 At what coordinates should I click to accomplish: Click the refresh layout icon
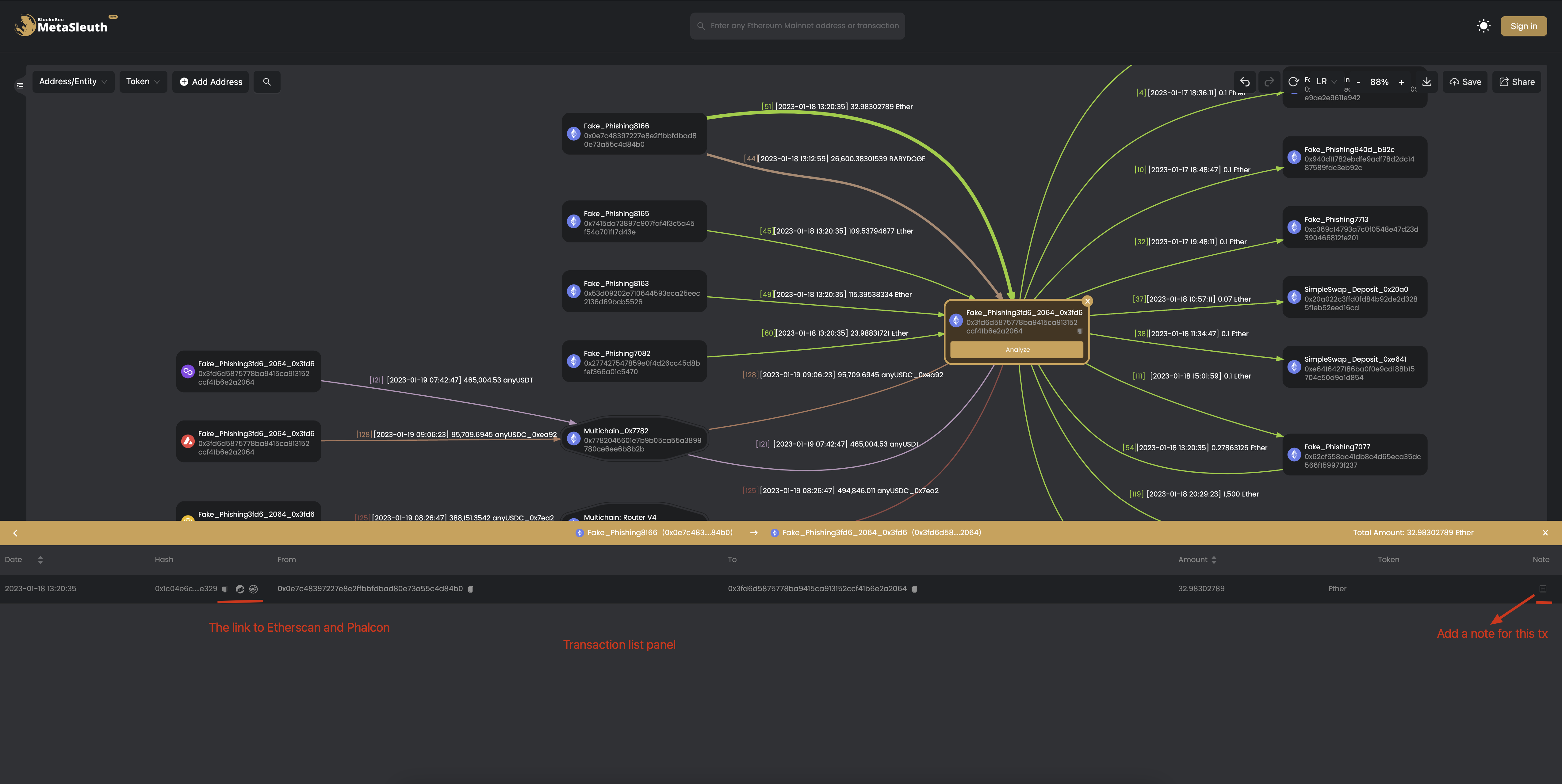(x=1293, y=82)
